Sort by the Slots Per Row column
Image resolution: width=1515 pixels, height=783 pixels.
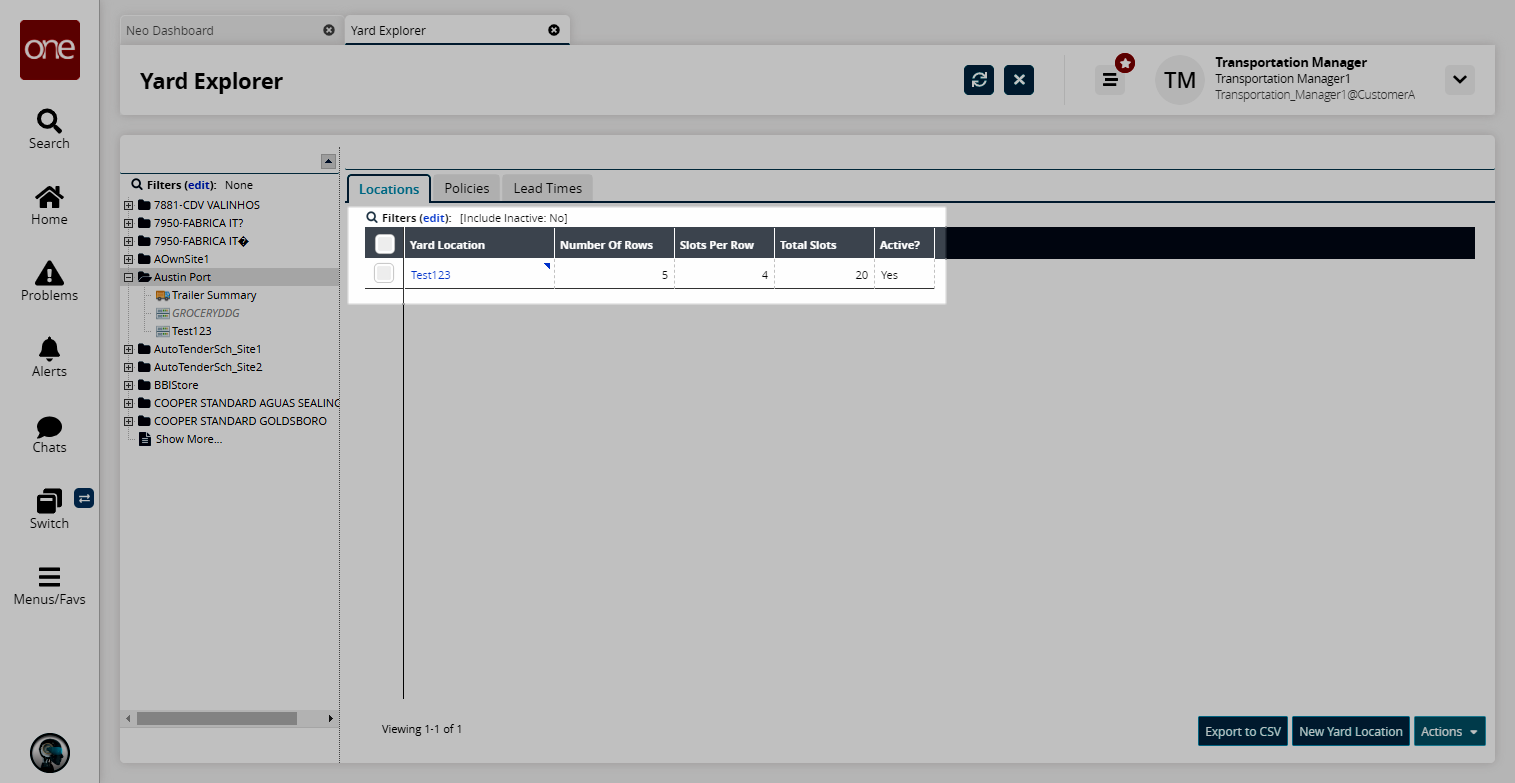tap(724, 244)
